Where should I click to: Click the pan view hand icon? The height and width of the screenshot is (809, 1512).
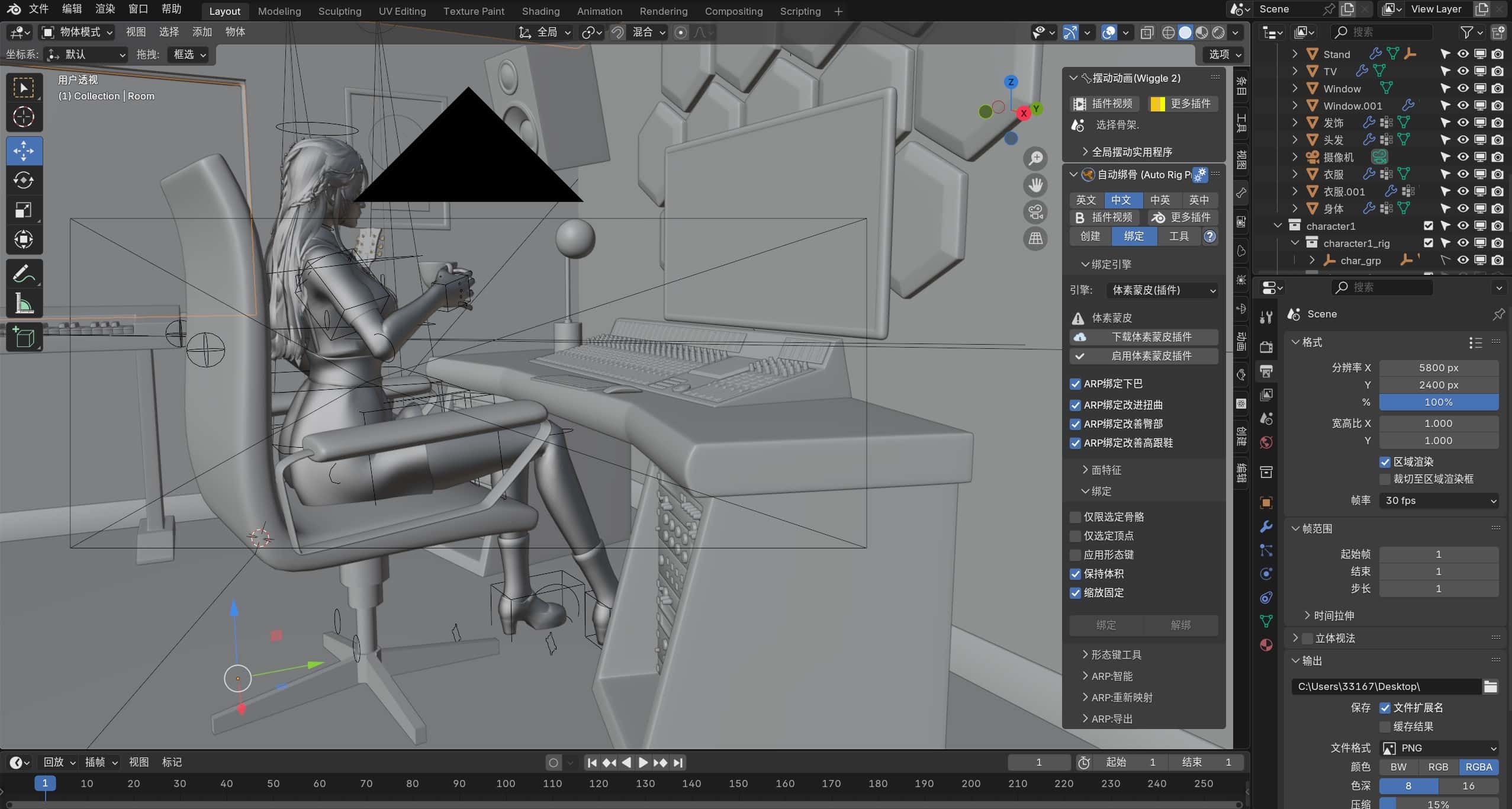(x=1035, y=185)
